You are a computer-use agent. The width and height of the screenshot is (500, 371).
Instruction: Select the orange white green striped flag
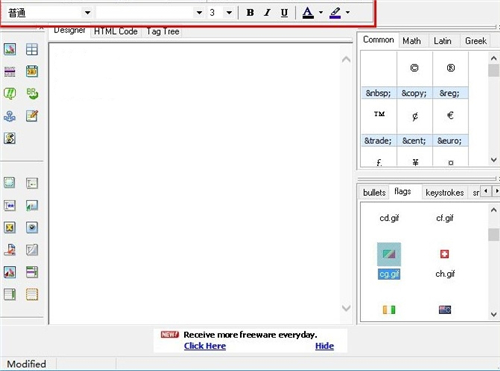389,310
